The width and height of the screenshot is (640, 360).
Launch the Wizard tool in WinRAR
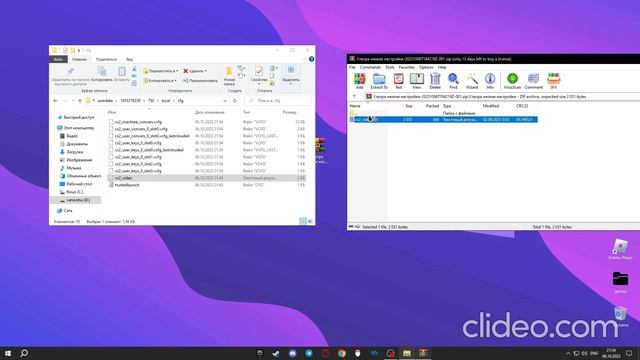click(472, 81)
